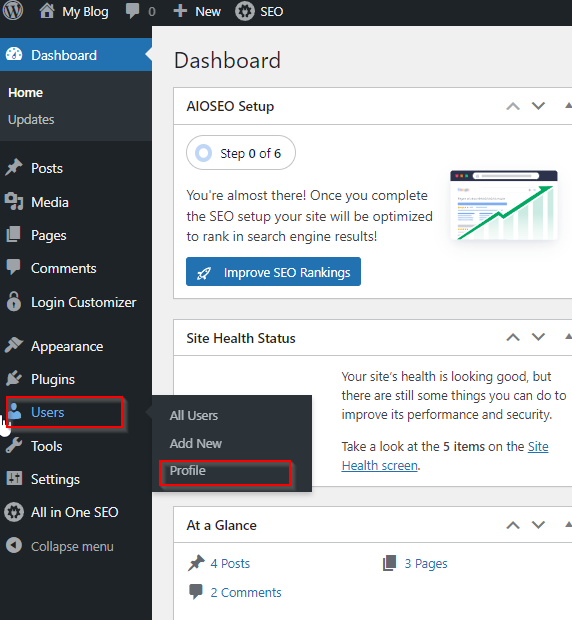Move At a Glance widget down
Screen dimensions: 572x620
coord(538,525)
